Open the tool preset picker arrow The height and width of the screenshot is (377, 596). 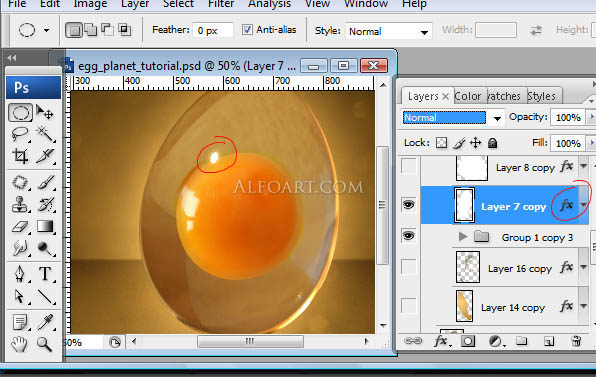[46, 30]
